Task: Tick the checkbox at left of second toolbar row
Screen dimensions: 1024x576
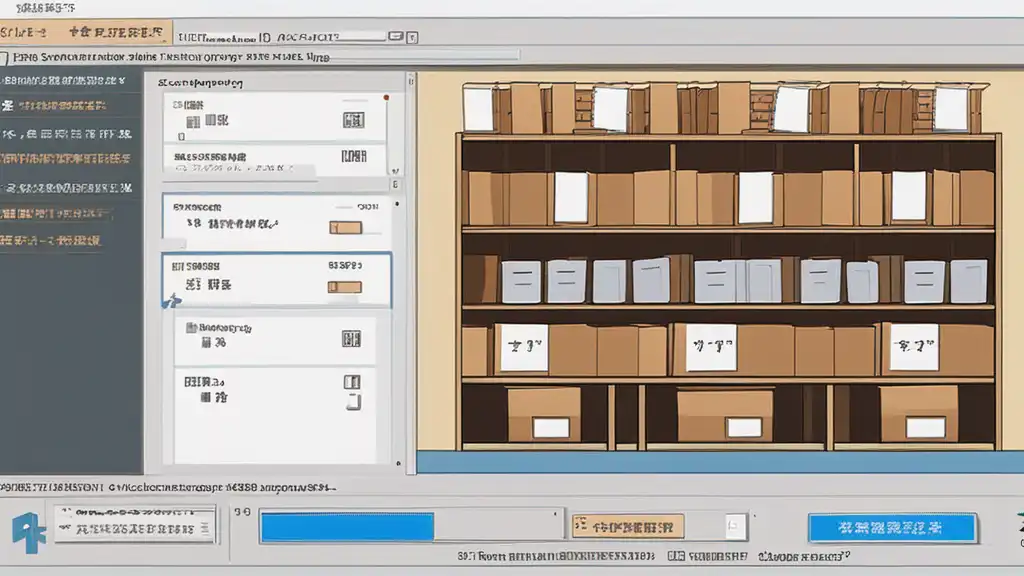Action: 5,59
